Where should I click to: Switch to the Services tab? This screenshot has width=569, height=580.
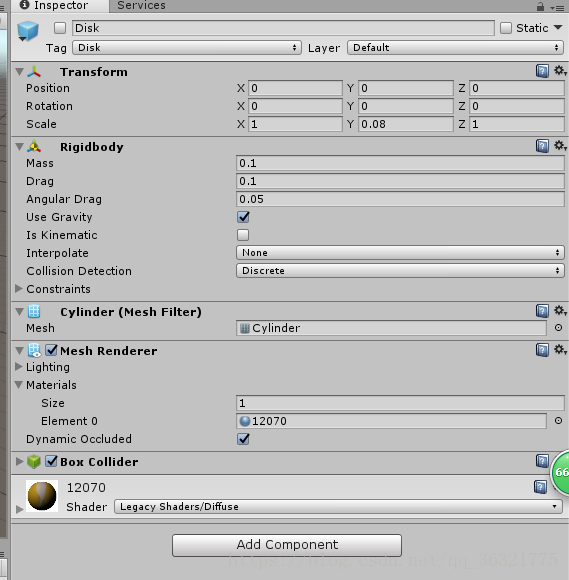(x=141, y=6)
